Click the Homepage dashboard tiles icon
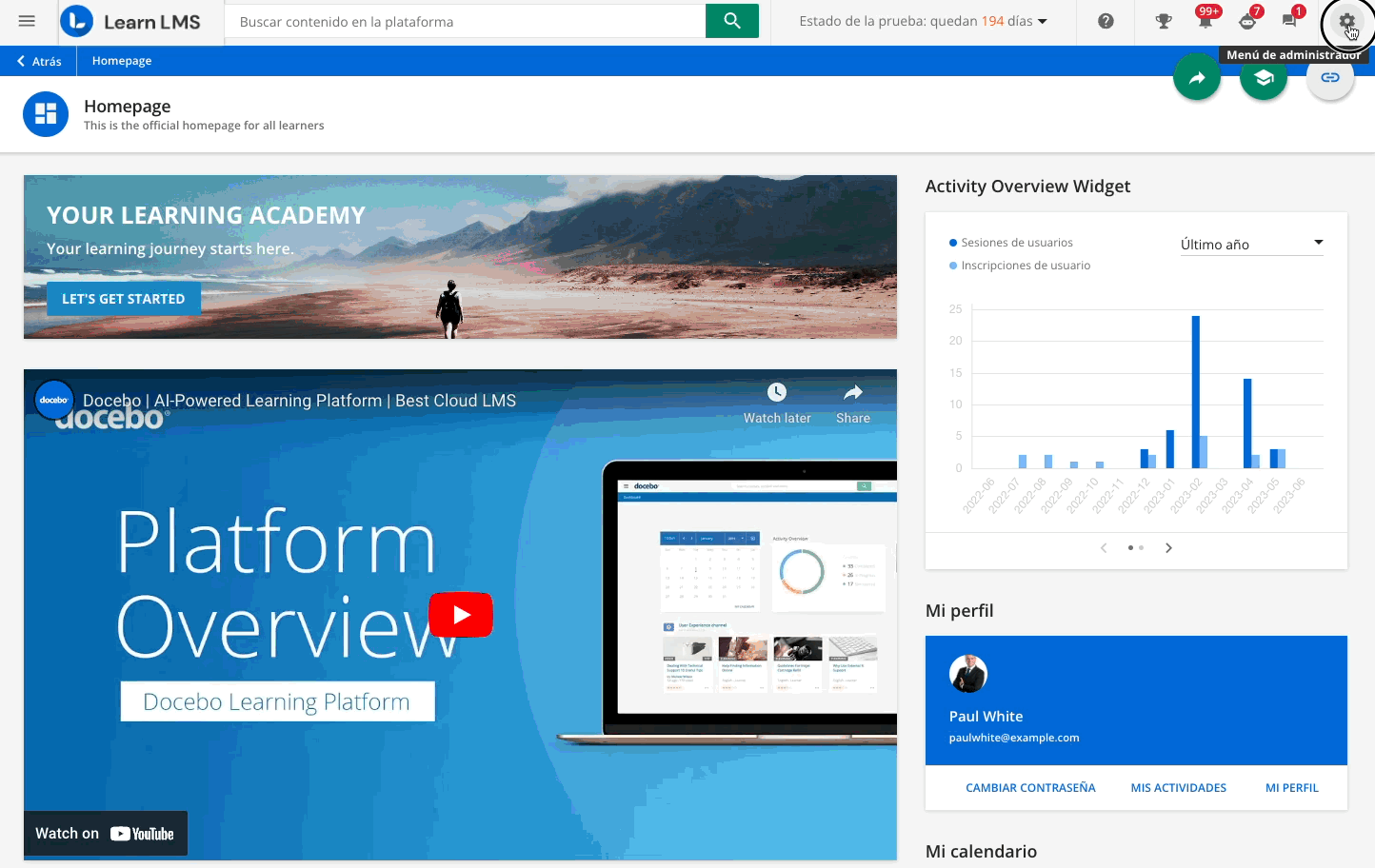 [46, 114]
